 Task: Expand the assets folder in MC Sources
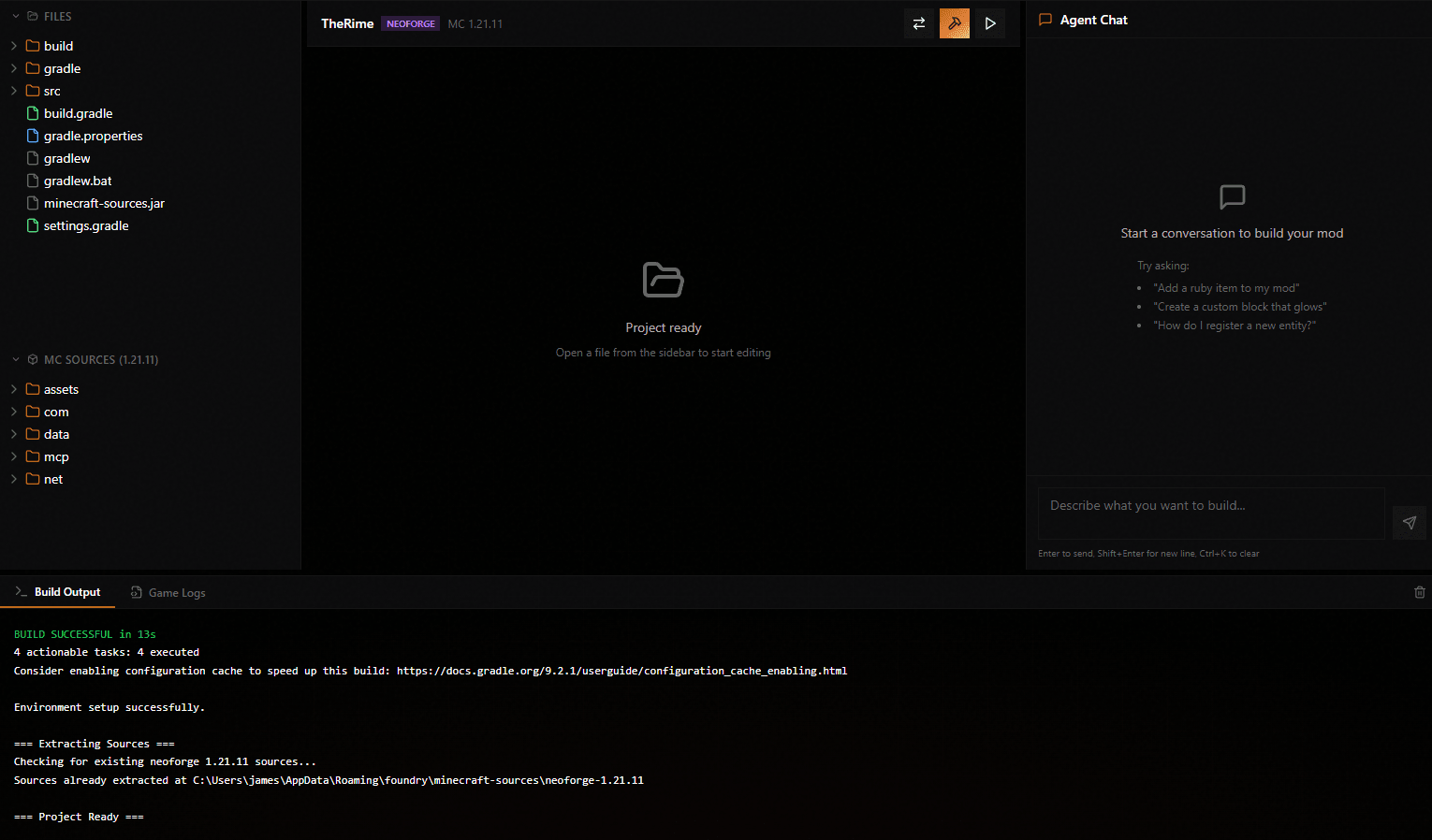click(61, 389)
